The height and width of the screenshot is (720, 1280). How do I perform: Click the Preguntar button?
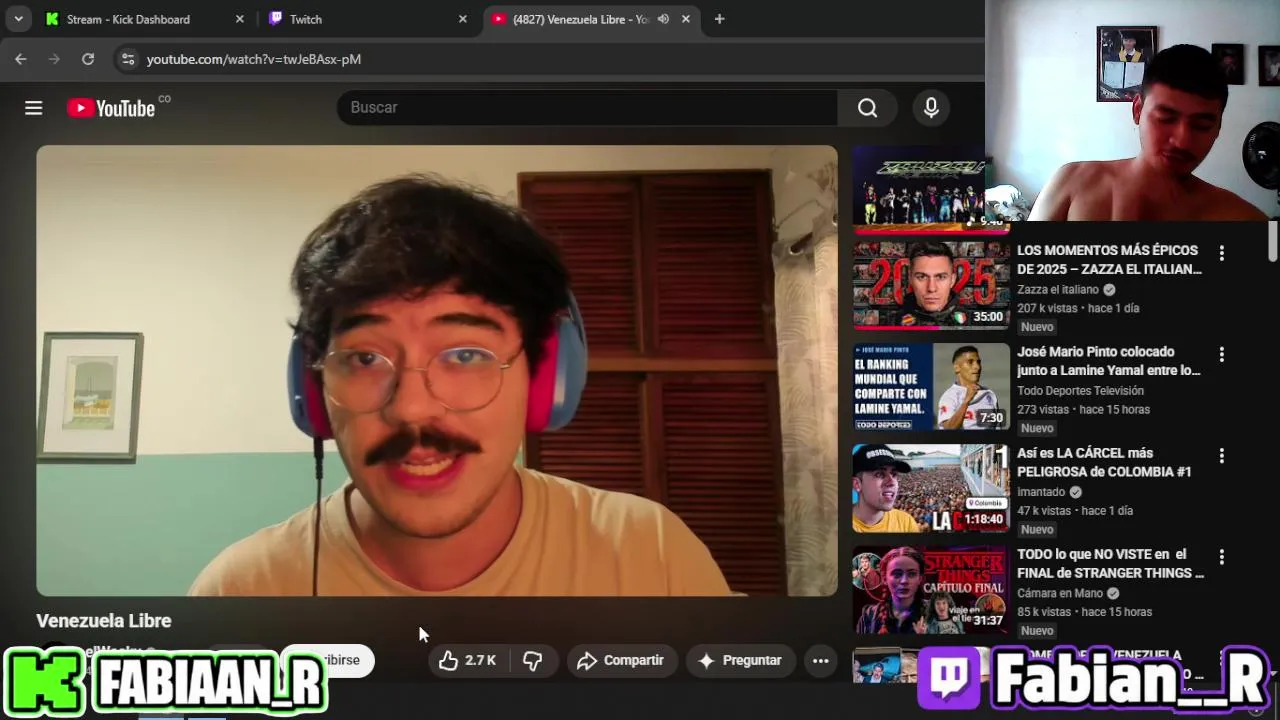point(739,660)
